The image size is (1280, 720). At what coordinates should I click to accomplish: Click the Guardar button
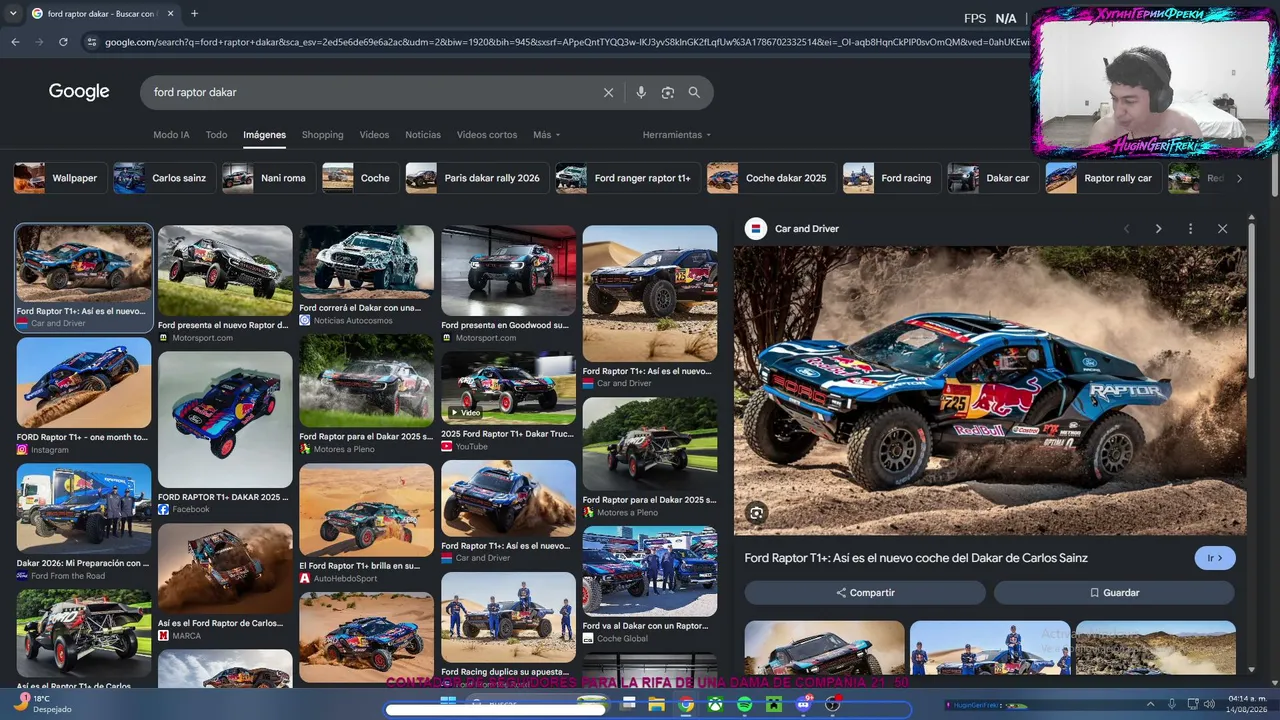tap(1114, 593)
